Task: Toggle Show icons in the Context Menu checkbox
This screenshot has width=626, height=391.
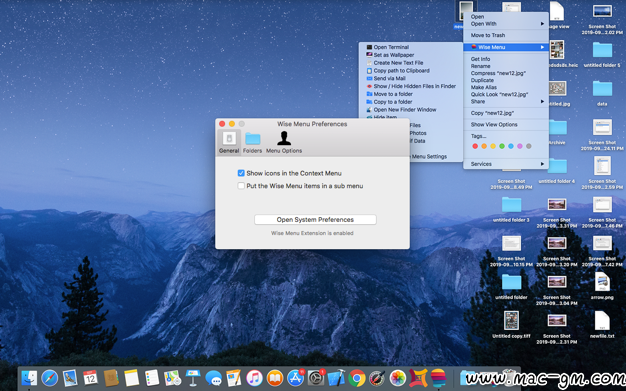Action: [x=241, y=173]
